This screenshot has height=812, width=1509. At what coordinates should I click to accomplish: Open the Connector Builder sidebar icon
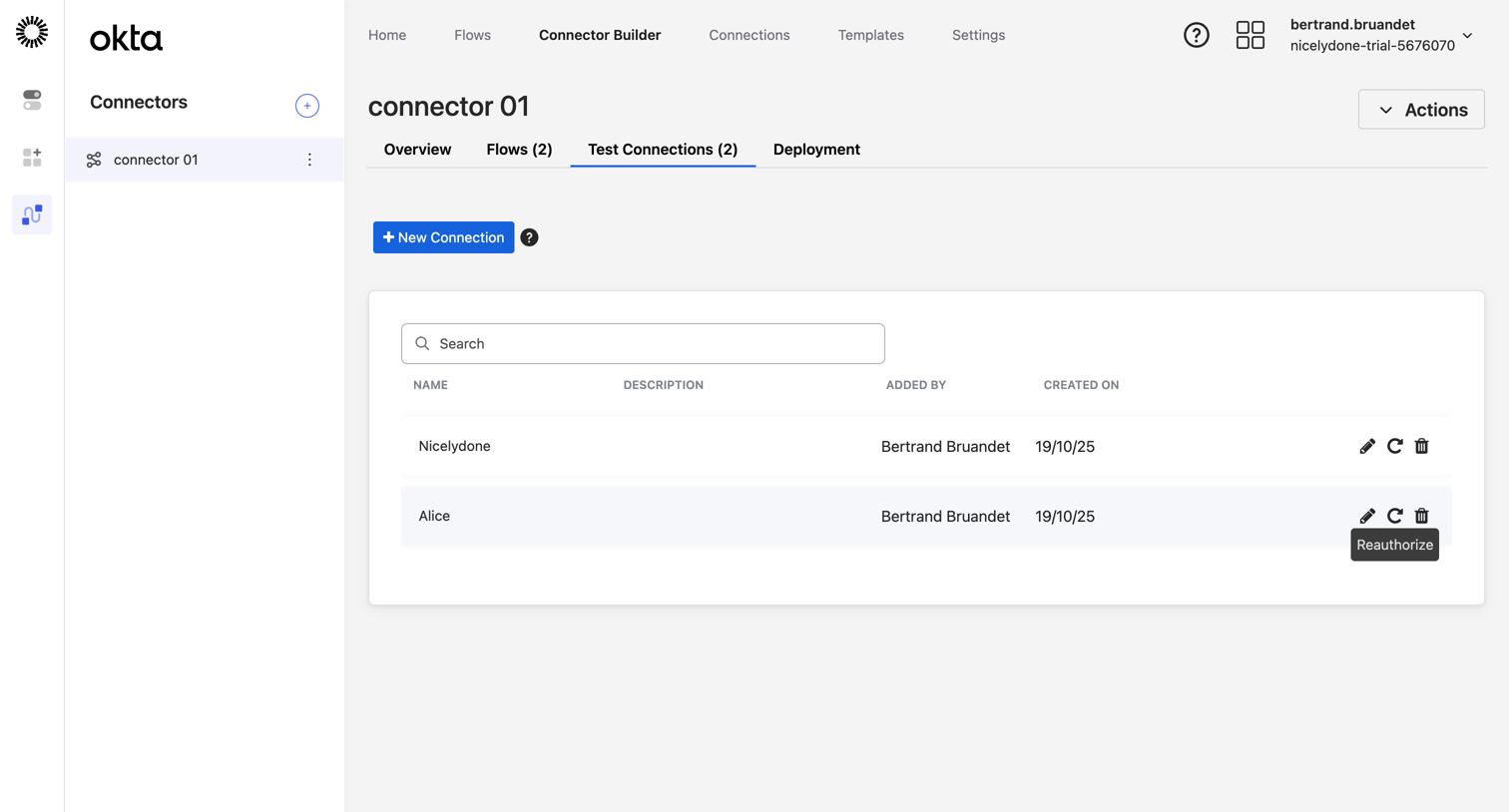point(32,214)
